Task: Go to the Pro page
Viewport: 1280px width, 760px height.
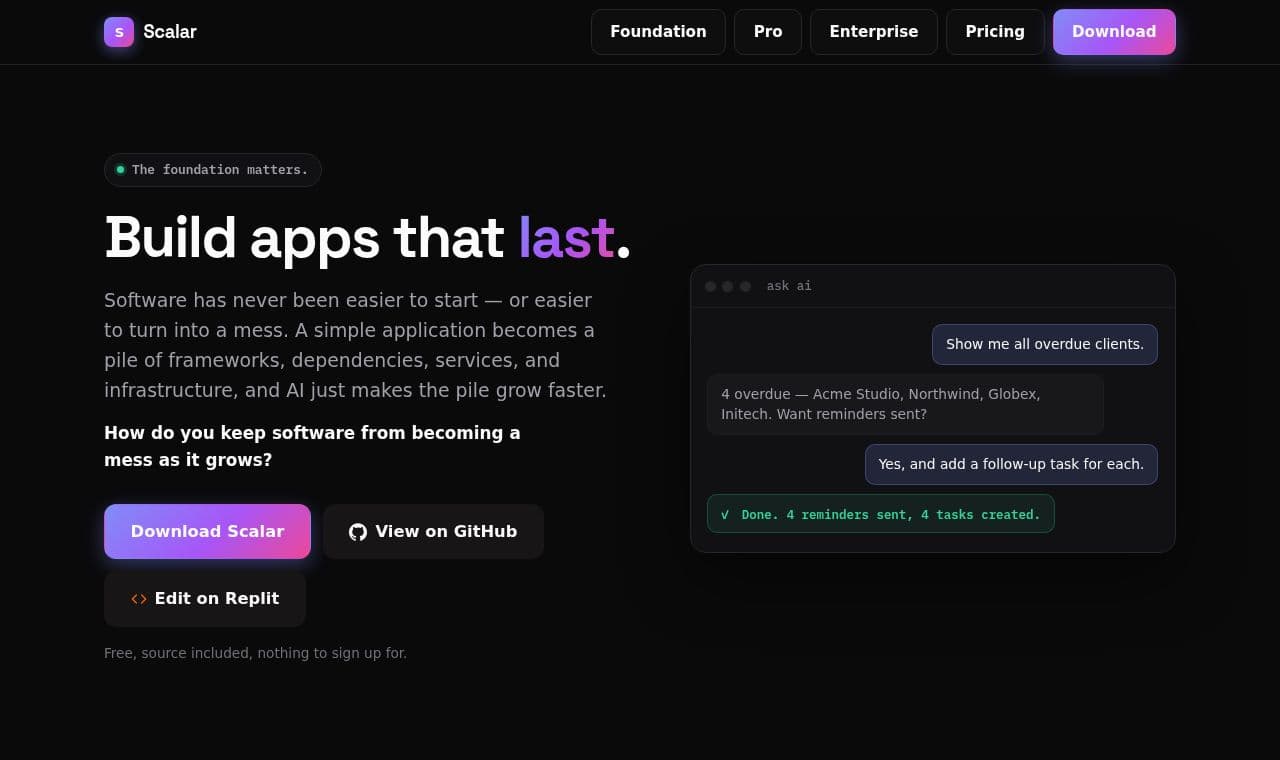Action: 768,32
